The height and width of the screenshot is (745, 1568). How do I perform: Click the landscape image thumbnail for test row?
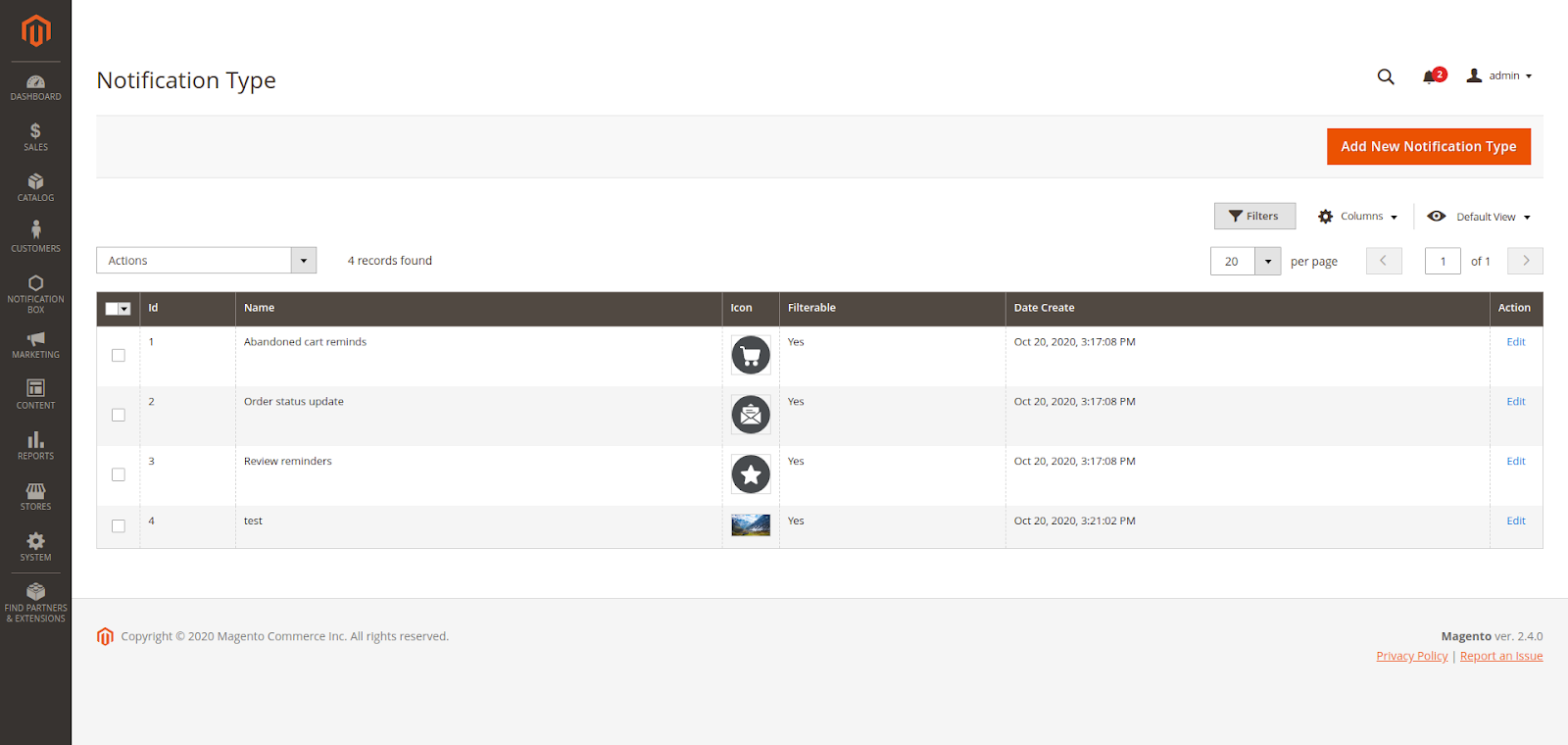pyautogui.click(x=751, y=525)
